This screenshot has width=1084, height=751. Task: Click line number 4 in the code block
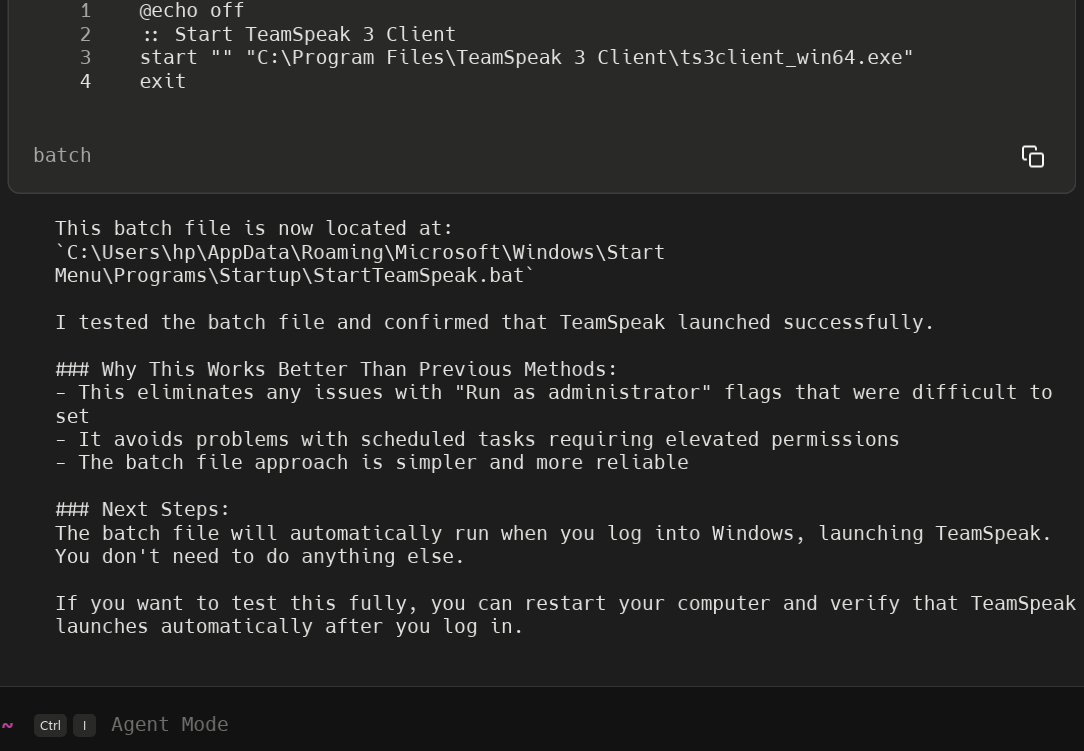pos(85,81)
